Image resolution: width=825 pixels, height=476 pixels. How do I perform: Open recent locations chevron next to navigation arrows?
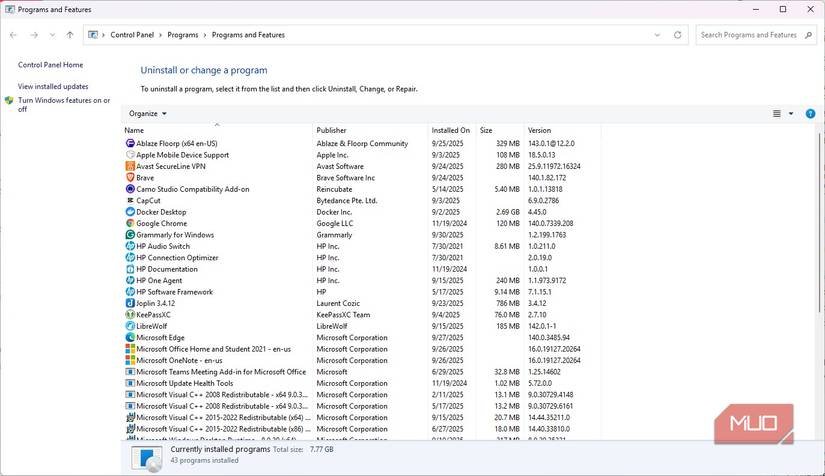pyautogui.click(x=52, y=35)
